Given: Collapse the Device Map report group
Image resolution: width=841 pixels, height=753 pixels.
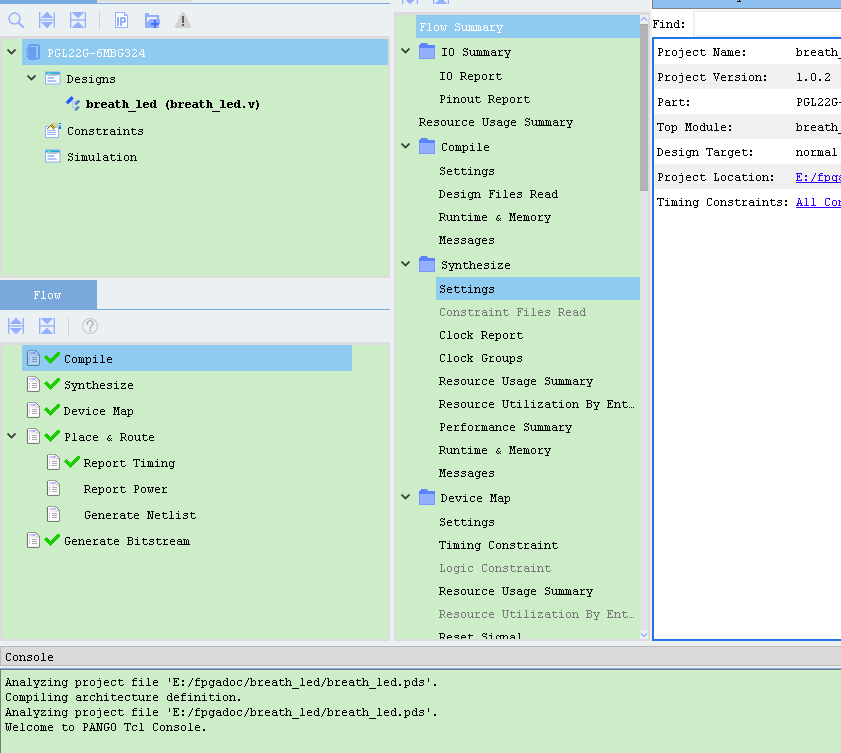Looking at the screenshot, I should [x=406, y=497].
